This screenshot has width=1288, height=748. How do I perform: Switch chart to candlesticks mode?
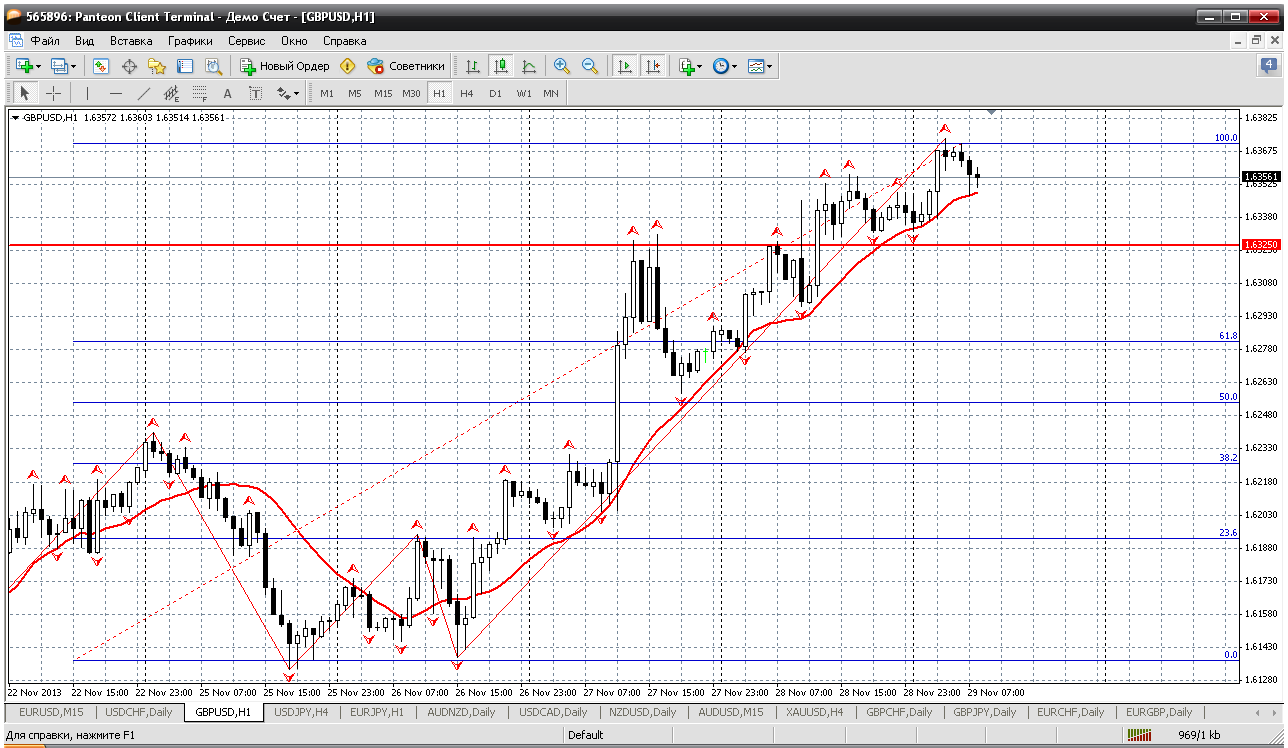501,66
